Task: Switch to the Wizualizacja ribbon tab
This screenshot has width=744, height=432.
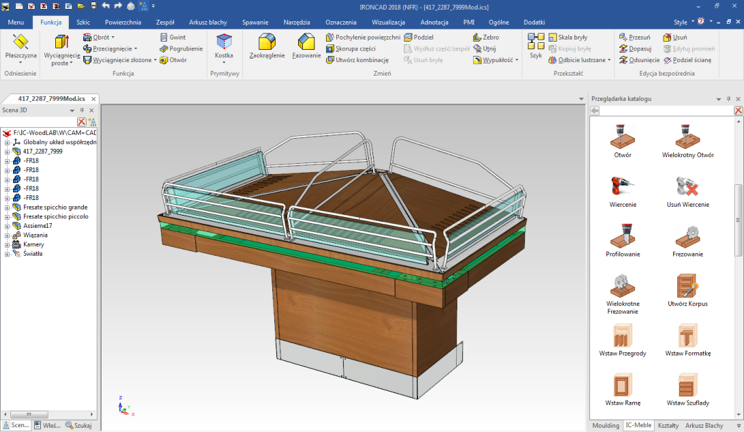Action: [388, 22]
